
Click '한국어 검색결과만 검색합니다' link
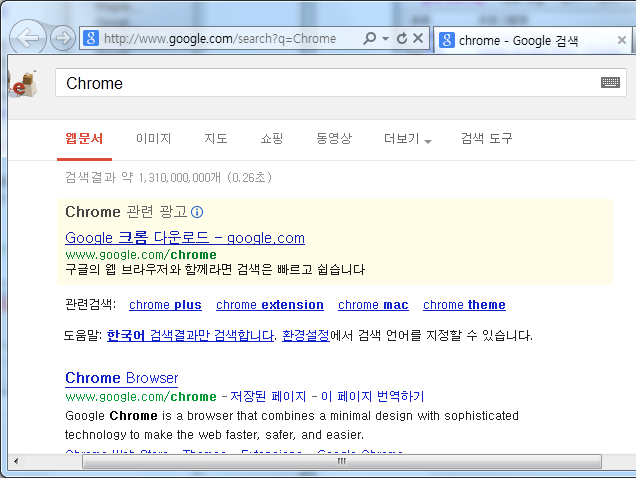click(x=191, y=336)
